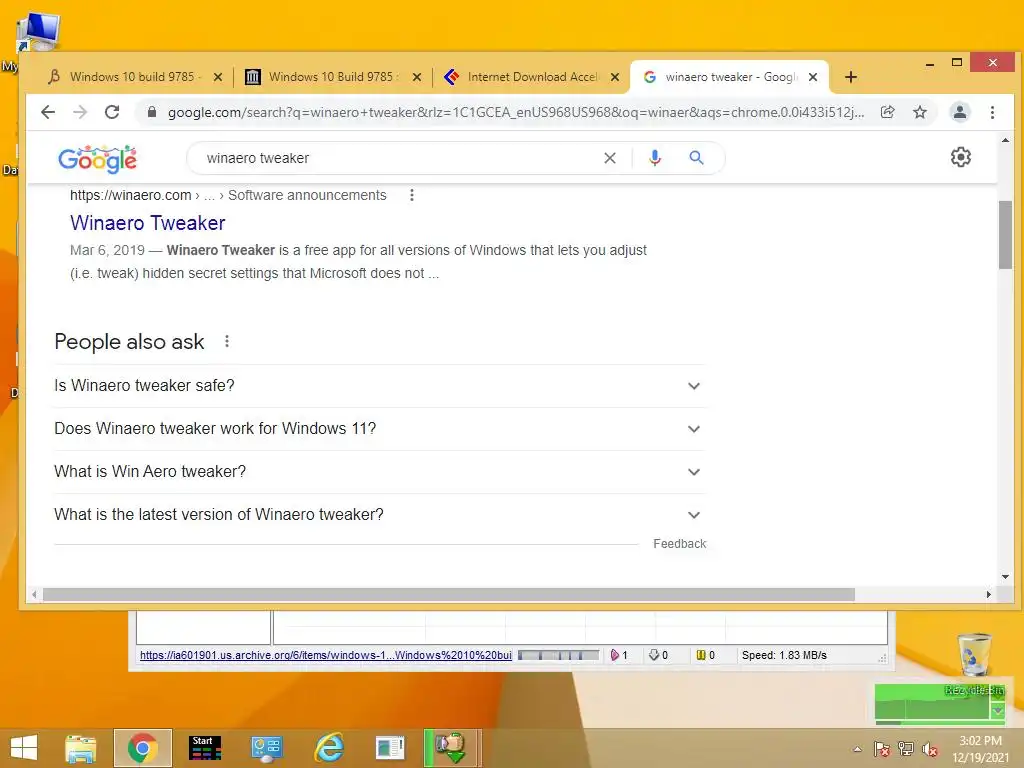This screenshot has height=768, width=1024.
Task: Go back to the previous page
Action: (x=48, y=112)
